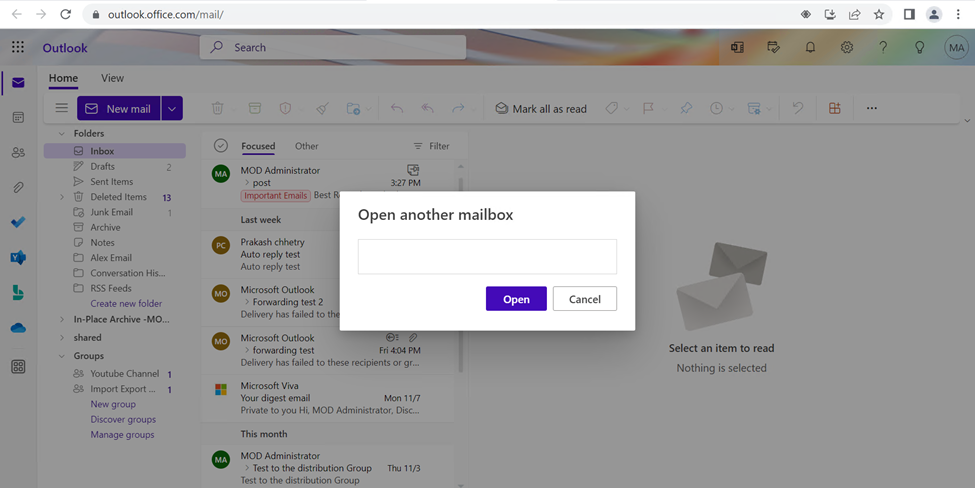Viewport: 975px width, 488px height.
Task: Toggle the select-all messages circle checkbox
Action: [221, 145]
